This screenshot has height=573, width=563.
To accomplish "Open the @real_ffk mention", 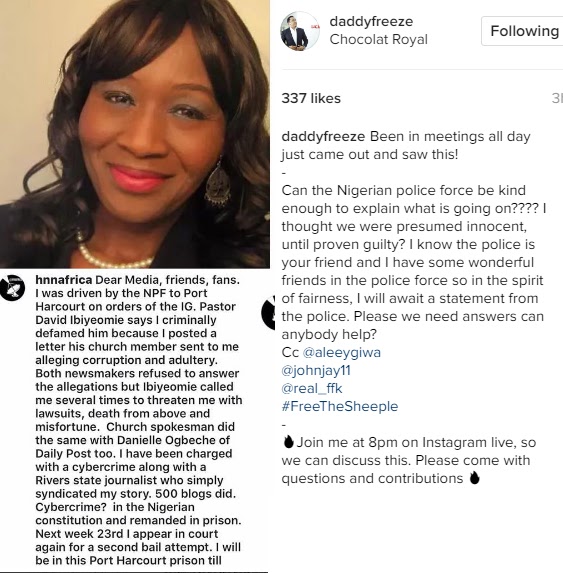I will (312, 388).
